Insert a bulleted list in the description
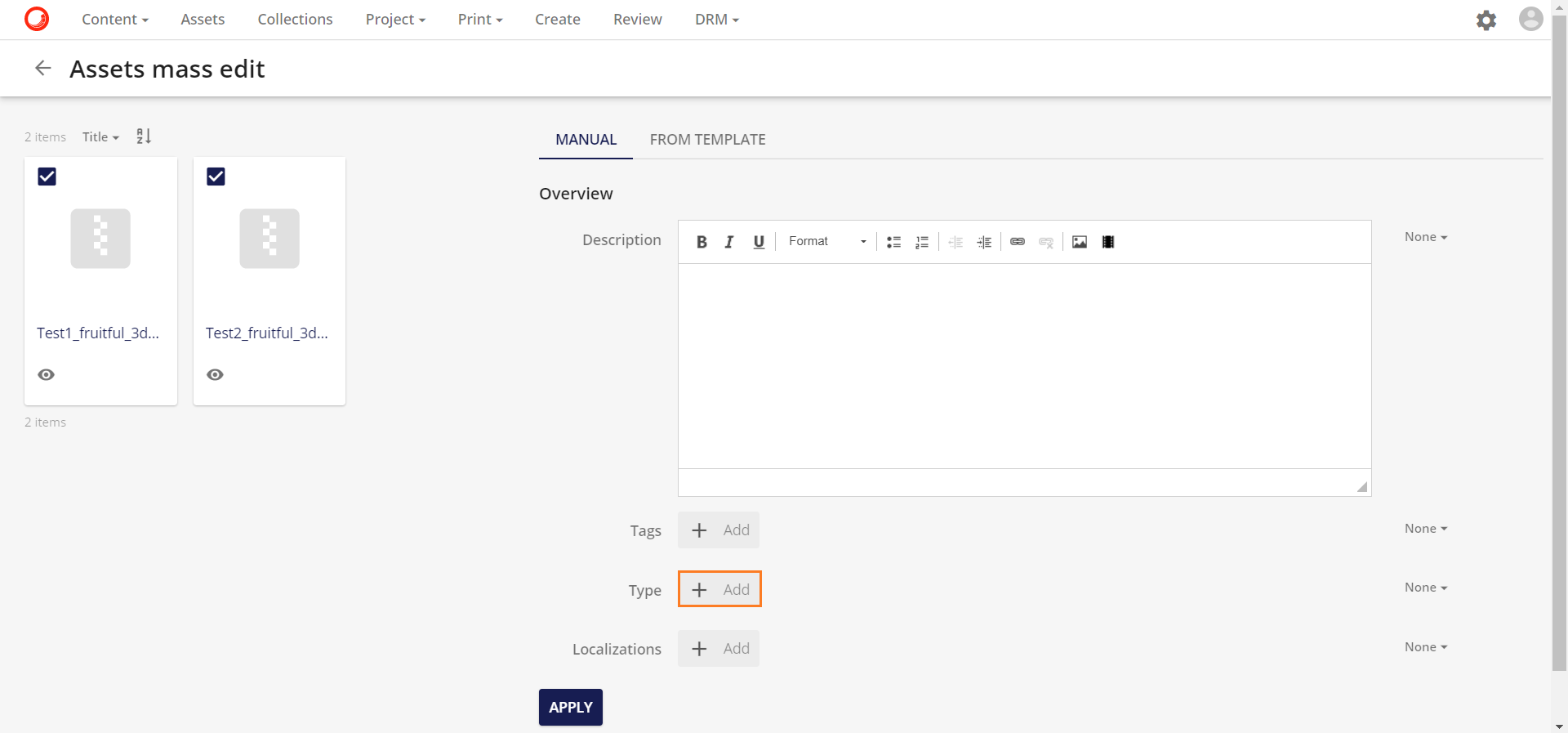The image size is (1568, 733). click(x=893, y=242)
